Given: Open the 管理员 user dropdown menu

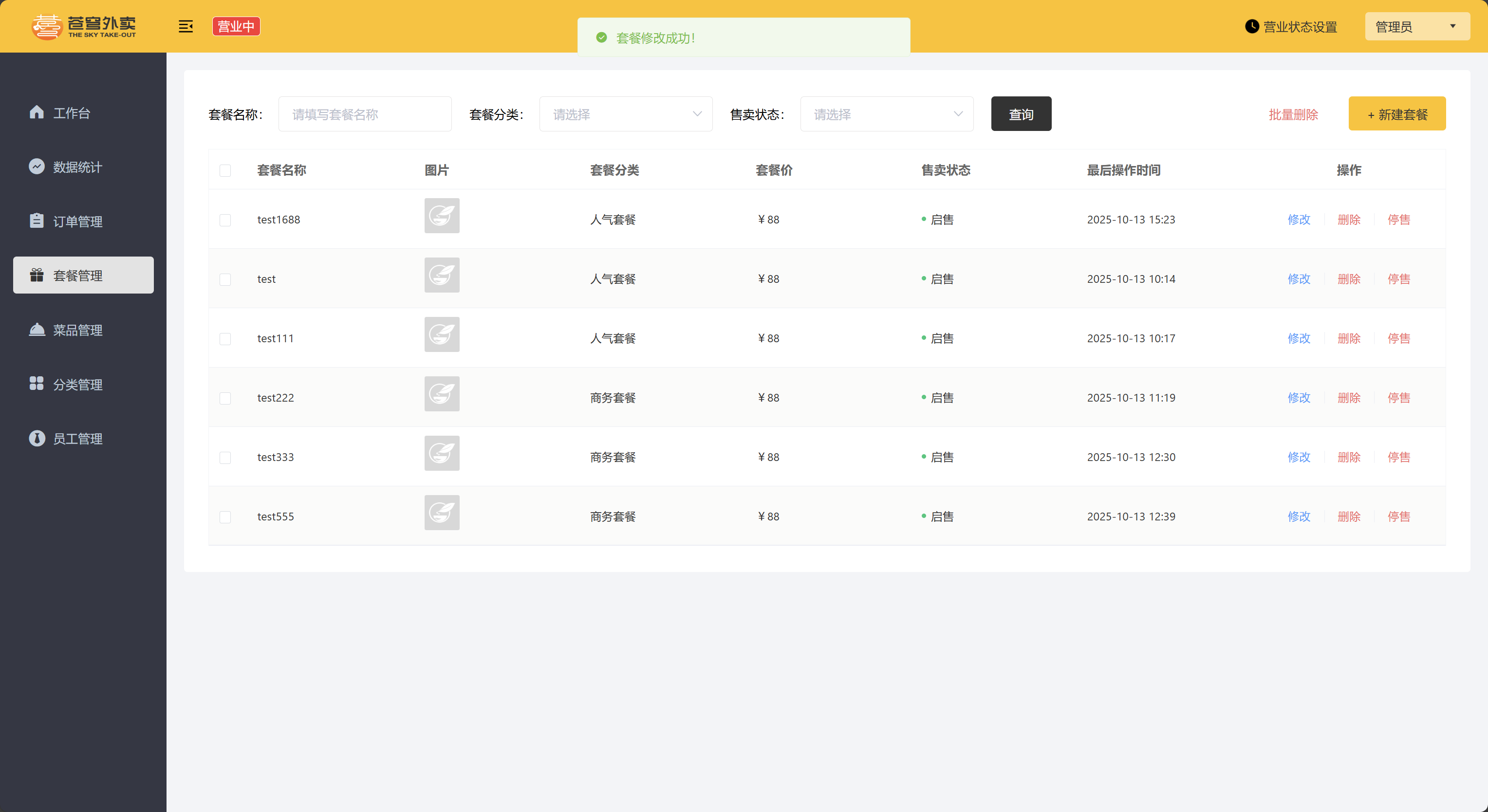Looking at the screenshot, I should [1417, 27].
